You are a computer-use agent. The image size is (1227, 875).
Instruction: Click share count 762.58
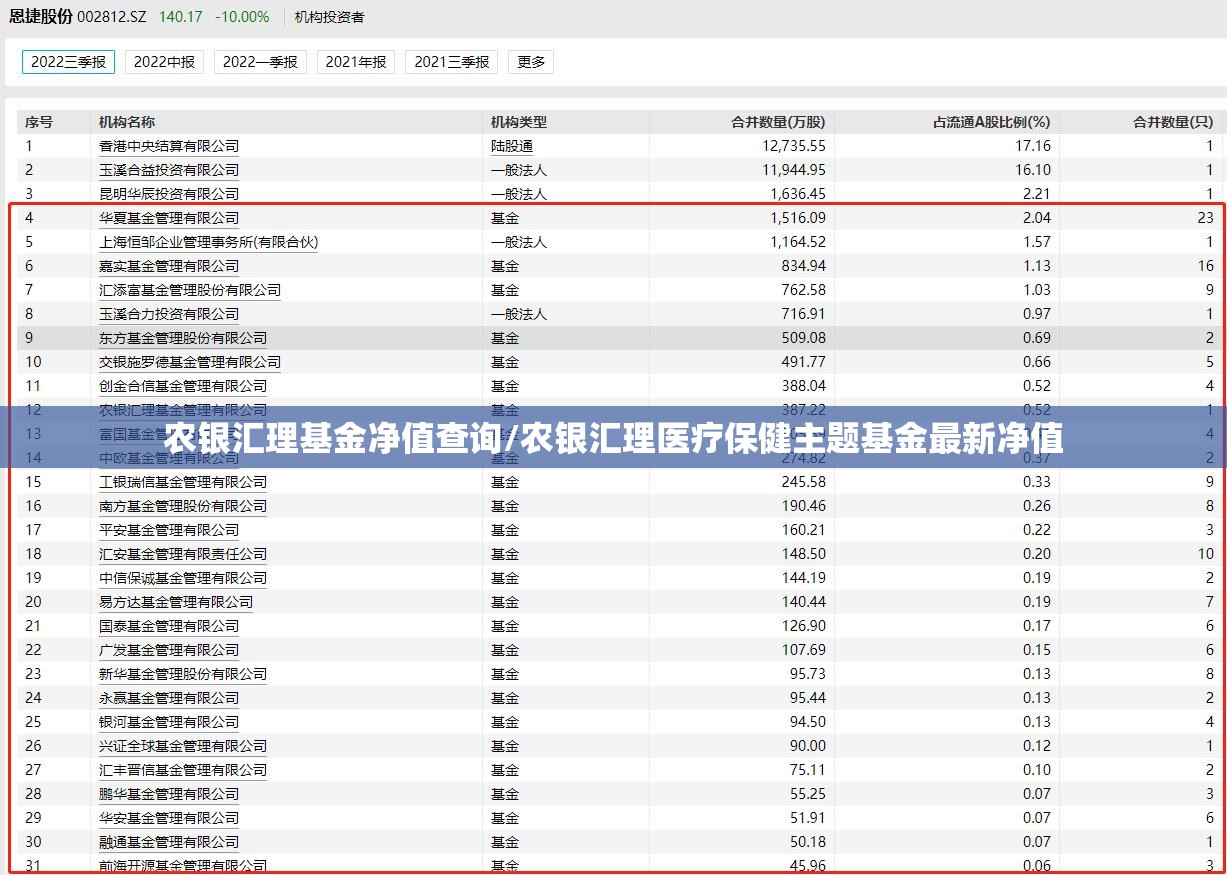804,290
